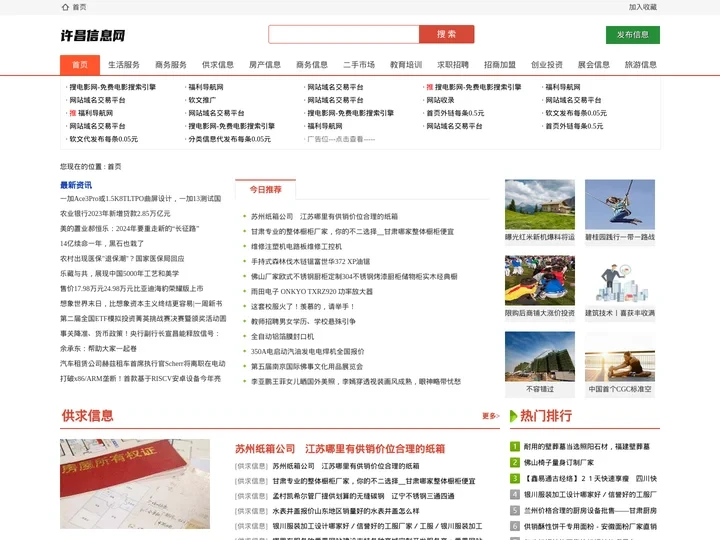This screenshot has width=720, height=540.
Task: Open the 教育培训 navigation item
Action: (406, 65)
